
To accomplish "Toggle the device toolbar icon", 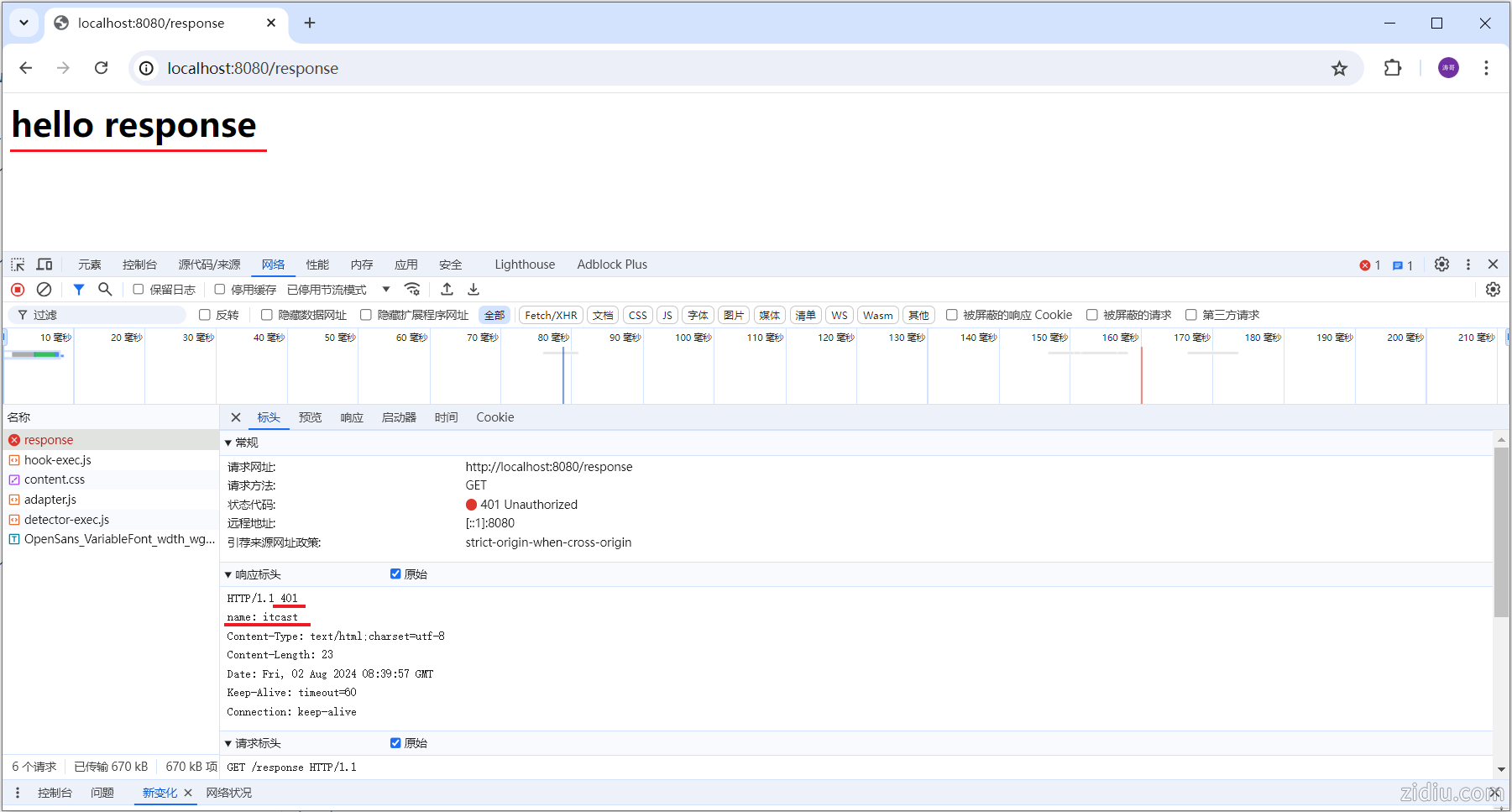I will pos(44,265).
